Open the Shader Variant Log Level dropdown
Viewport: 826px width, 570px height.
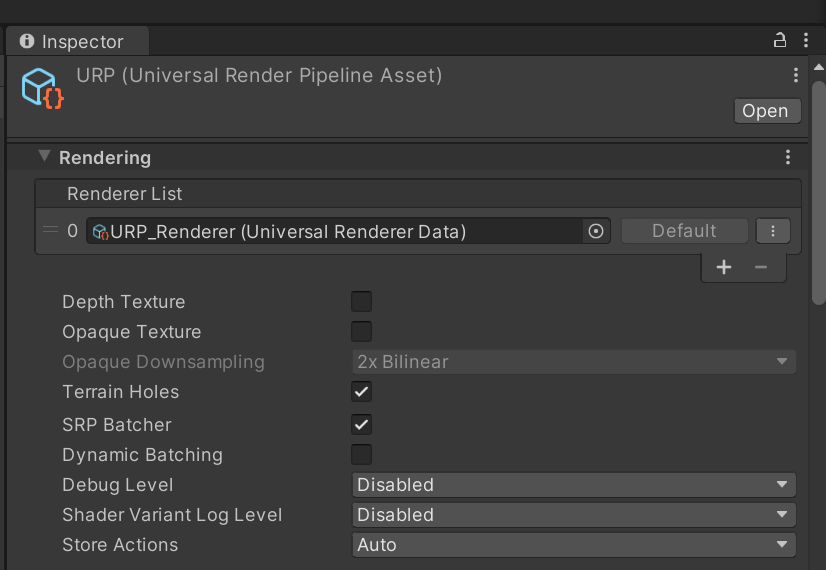[574, 515]
